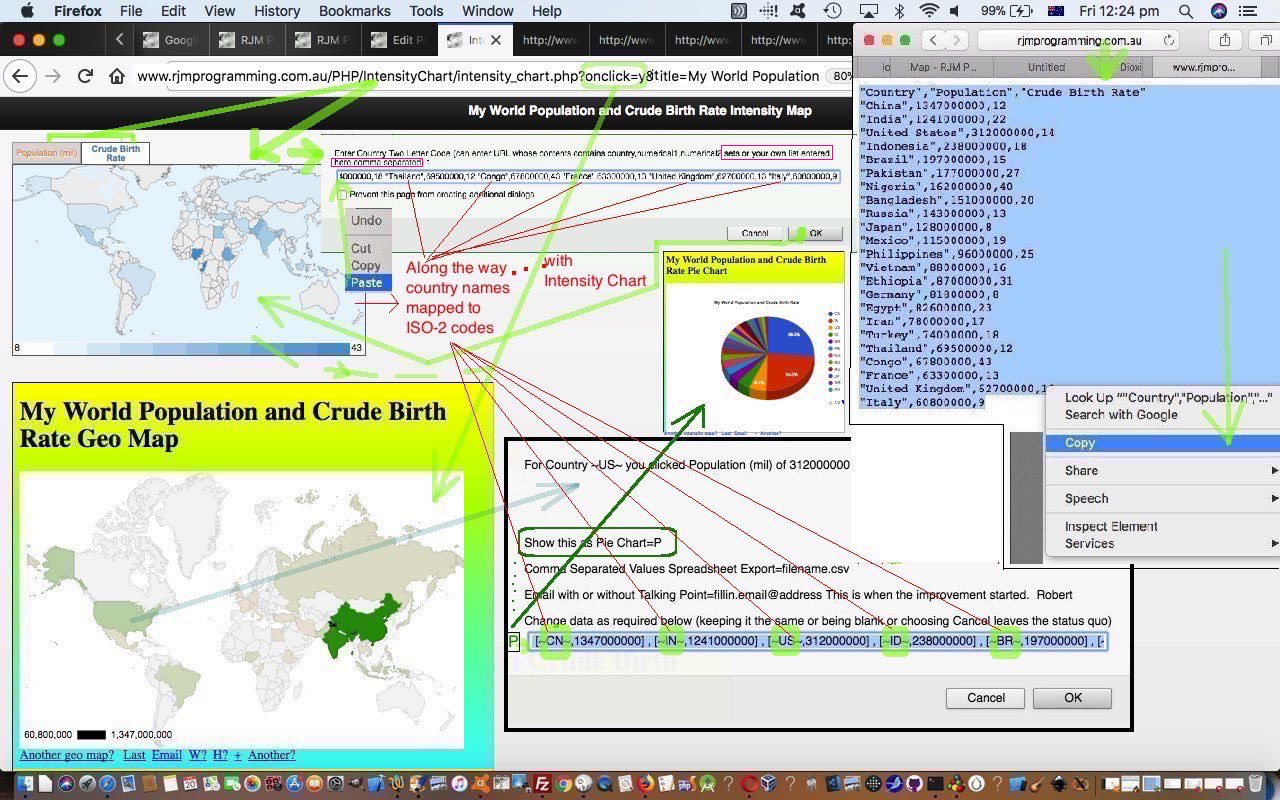The height and width of the screenshot is (800, 1280).
Task: Click the top prompt's country data input
Action: 588,177
